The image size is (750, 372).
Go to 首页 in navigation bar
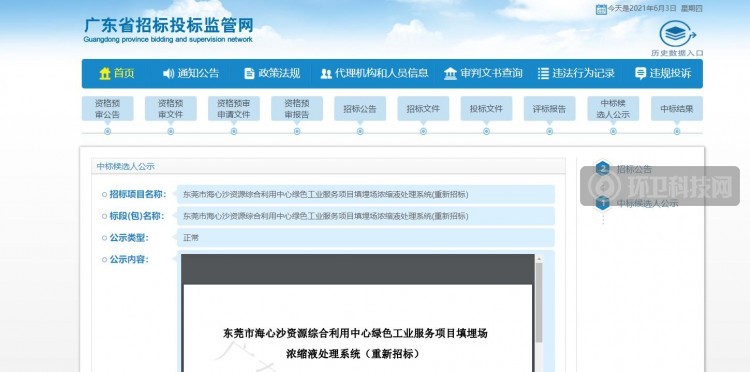coord(124,74)
